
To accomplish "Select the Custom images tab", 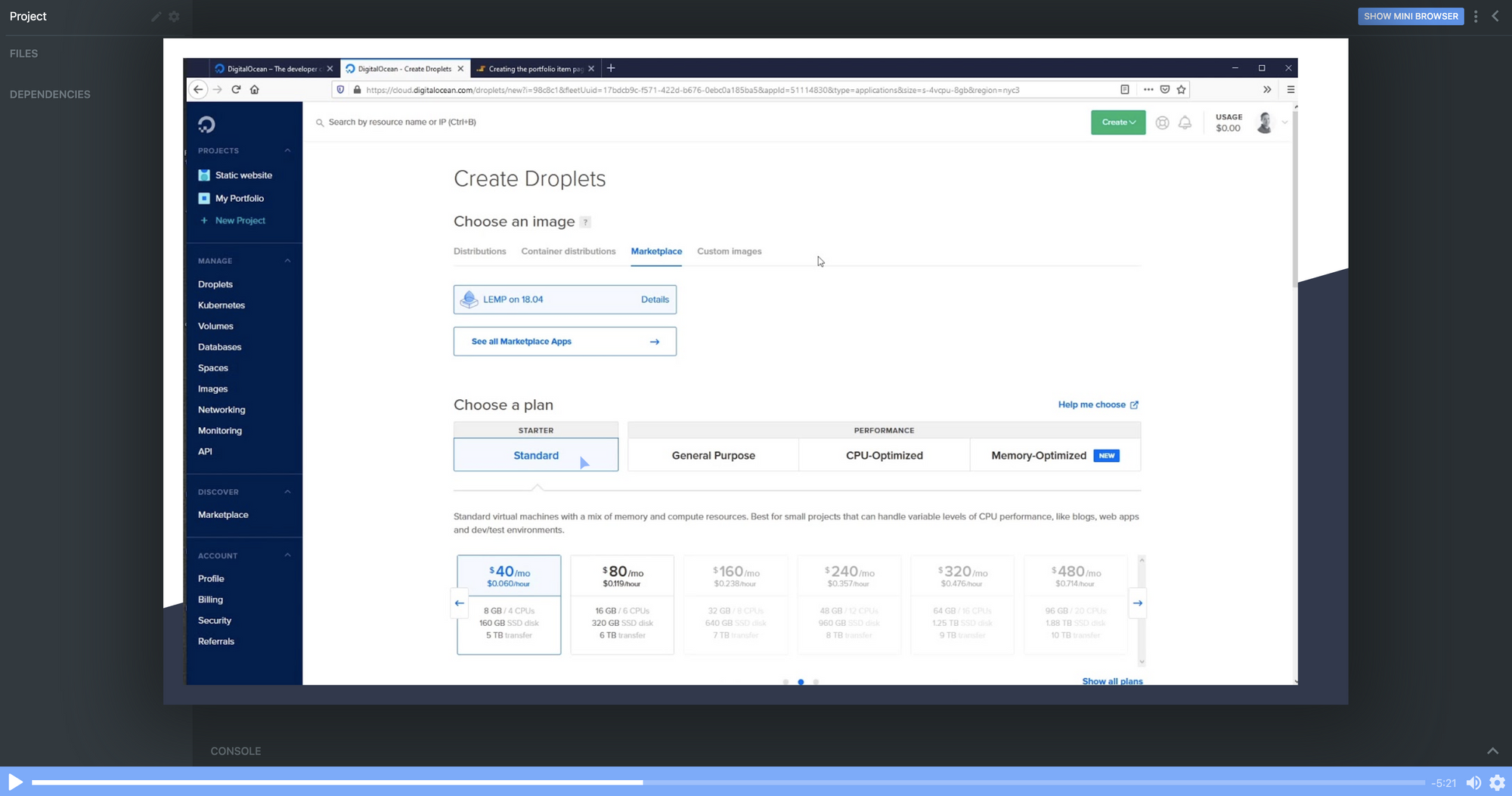I will (x=730, y=251).
